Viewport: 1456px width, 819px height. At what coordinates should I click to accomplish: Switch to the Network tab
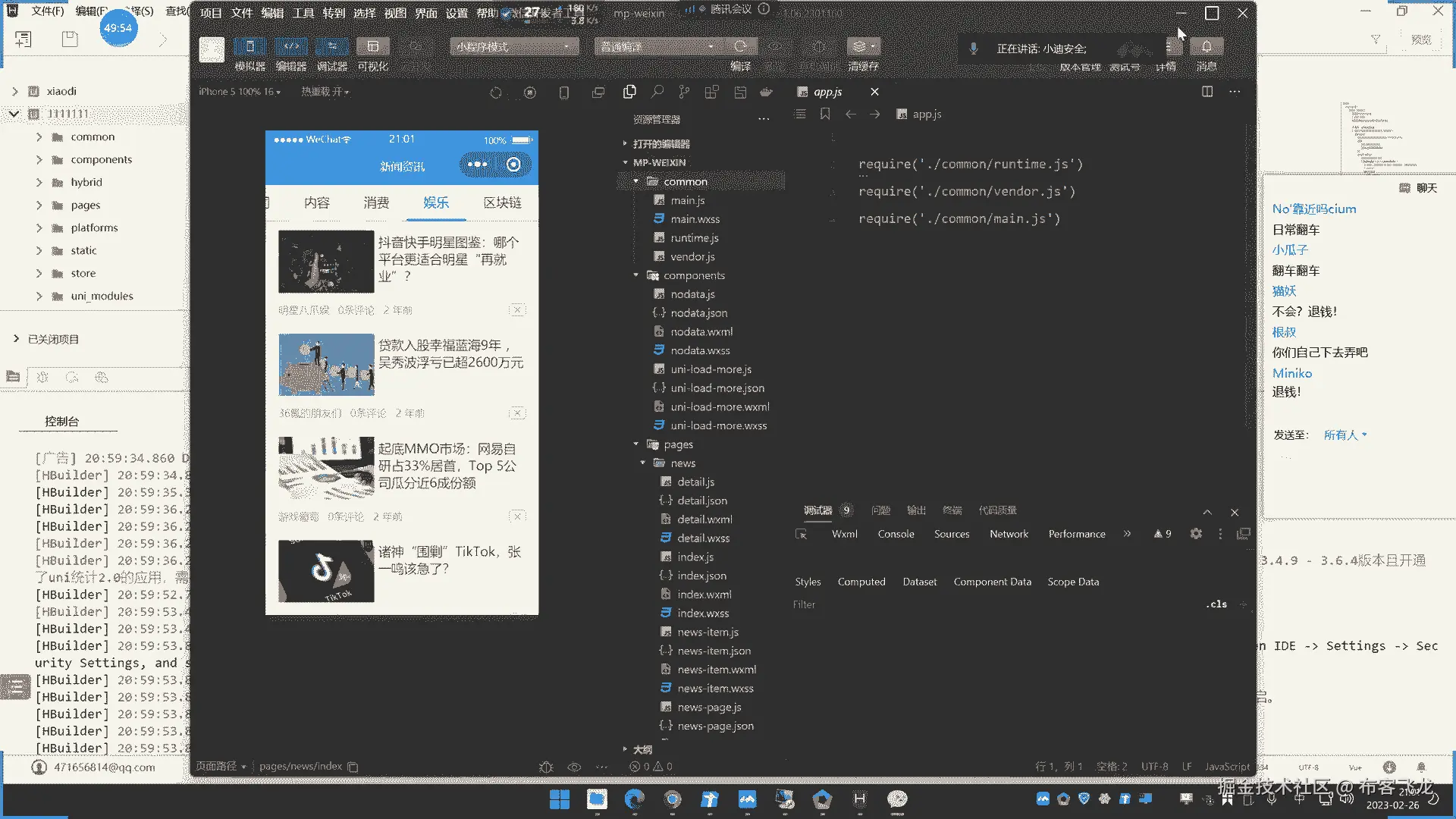pyautogui.click(x=1009, y=534)
